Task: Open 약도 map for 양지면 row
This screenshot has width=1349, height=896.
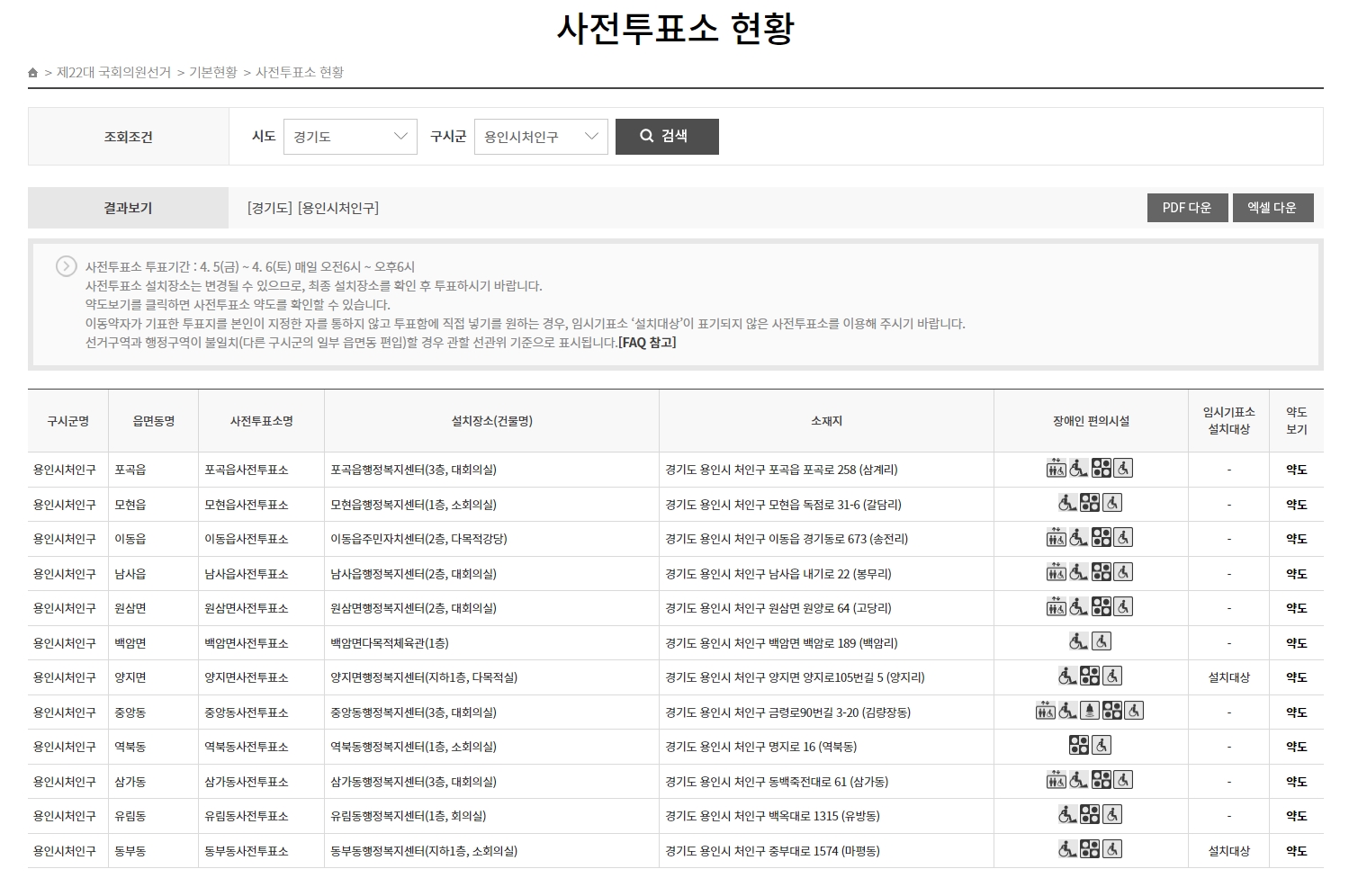Action: (x=1296, y=677)
